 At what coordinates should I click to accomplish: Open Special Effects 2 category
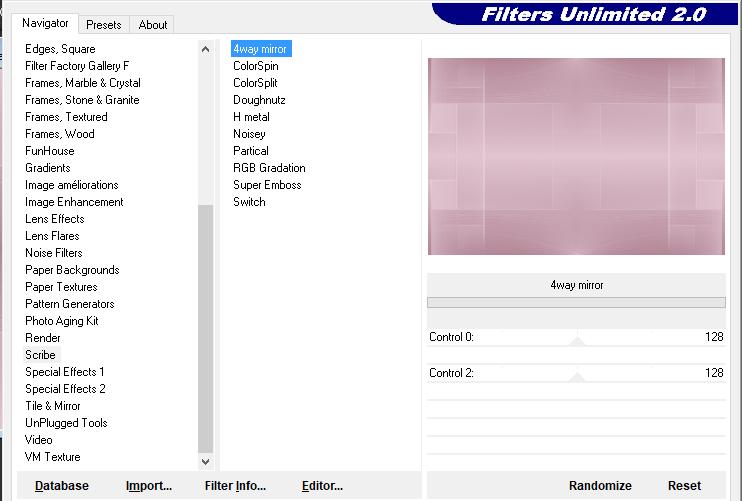pyautogui.click(x=65, y=389)
